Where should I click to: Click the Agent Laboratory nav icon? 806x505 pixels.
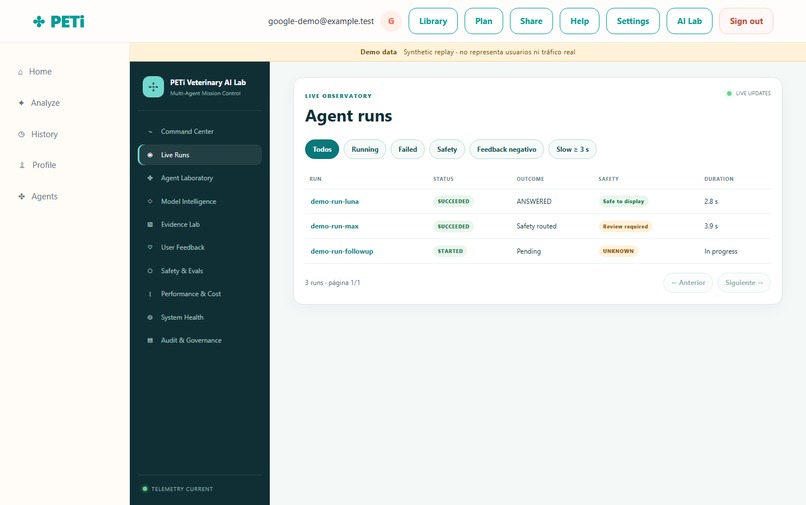[x=150, y=178]
